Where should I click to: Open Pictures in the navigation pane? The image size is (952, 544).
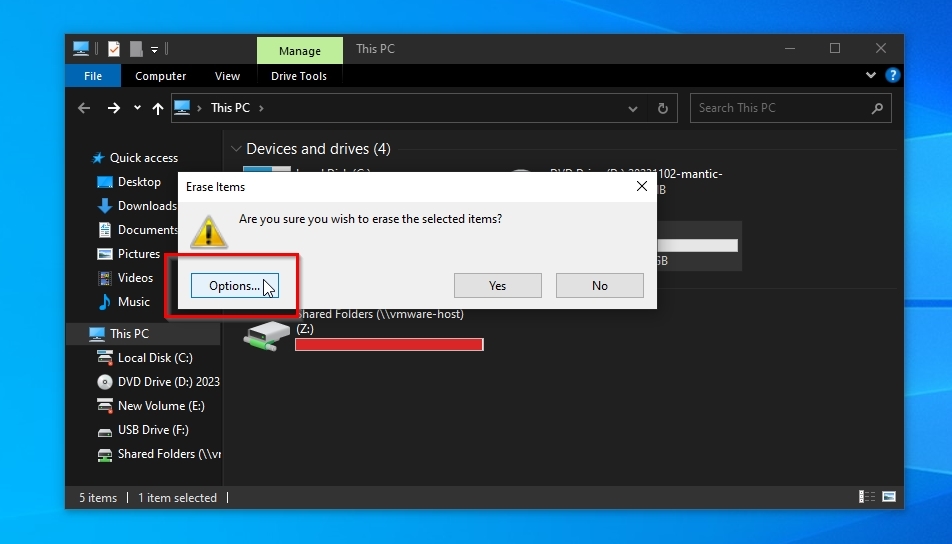point(138,254)
